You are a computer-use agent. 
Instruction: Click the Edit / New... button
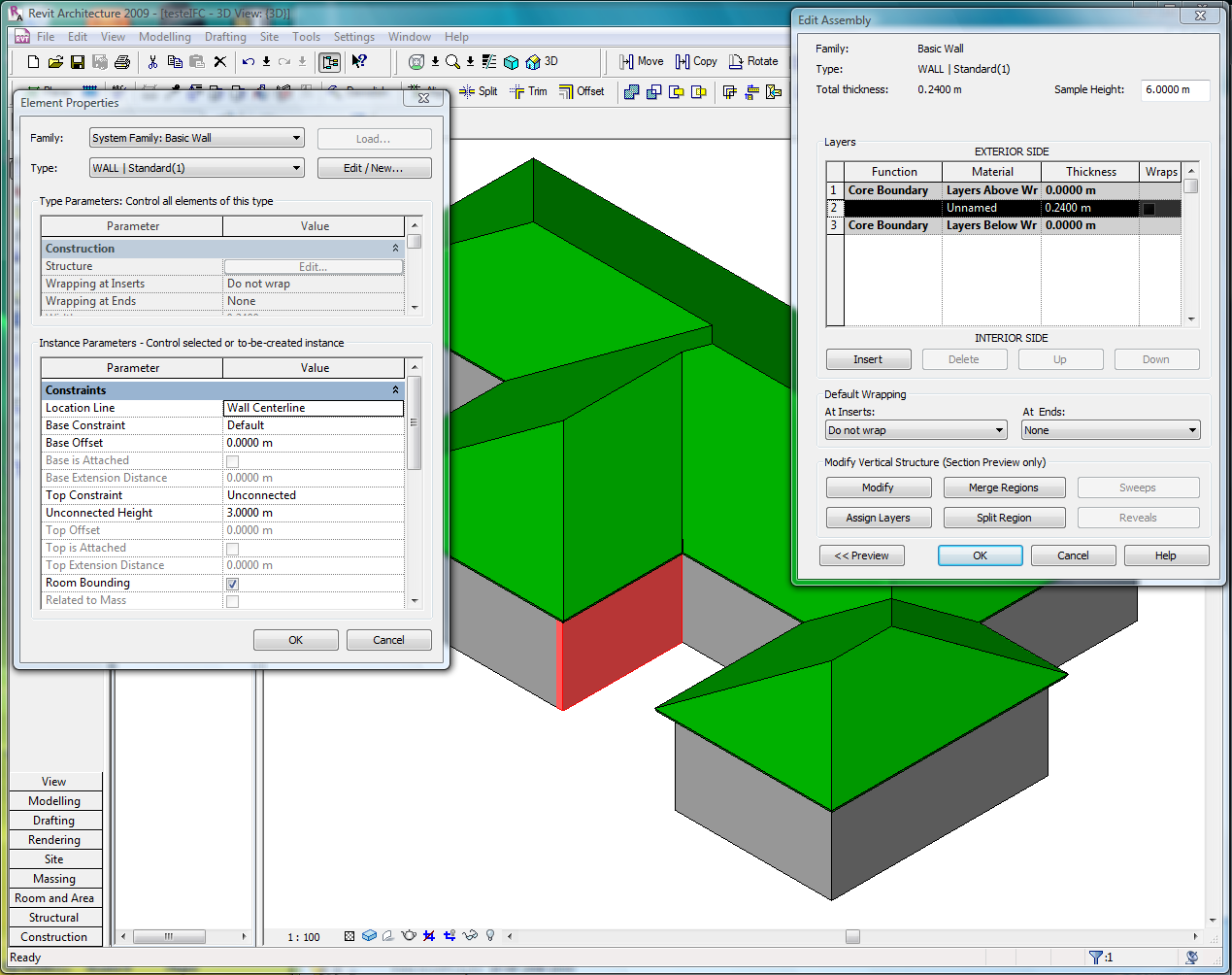(x=374, y=168)
